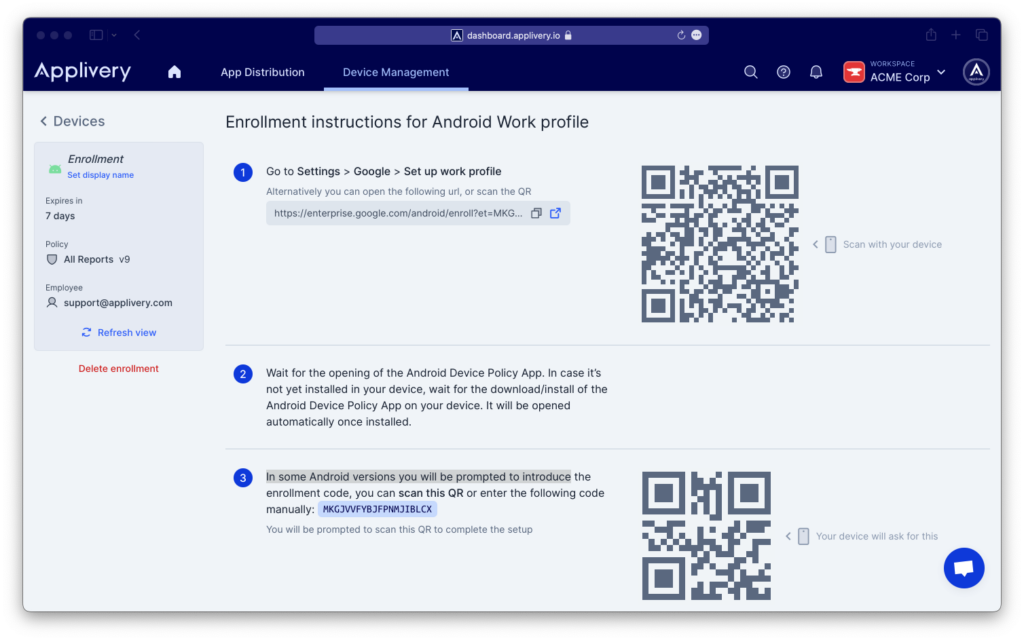Click the smaller step 3 QR code
Screen dimensions: 1024x640
pyautogui.click(x=707, y=536)
